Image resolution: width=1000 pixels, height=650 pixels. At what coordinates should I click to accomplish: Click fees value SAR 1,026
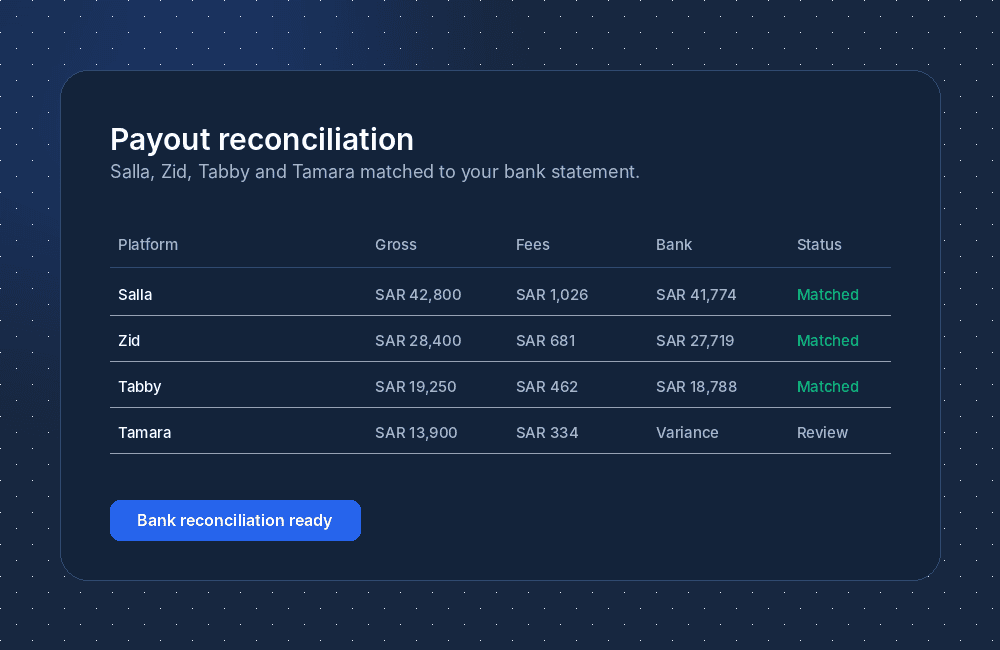[552, 295]
